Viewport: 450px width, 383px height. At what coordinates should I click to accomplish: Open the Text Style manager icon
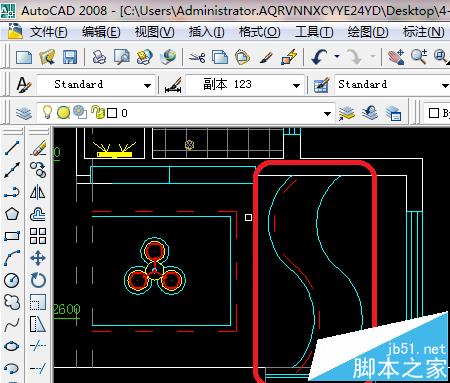click(24, 85)
